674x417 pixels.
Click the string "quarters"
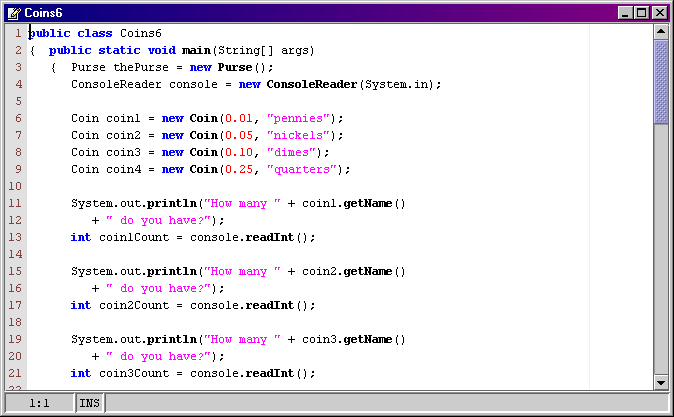[302, 169]
